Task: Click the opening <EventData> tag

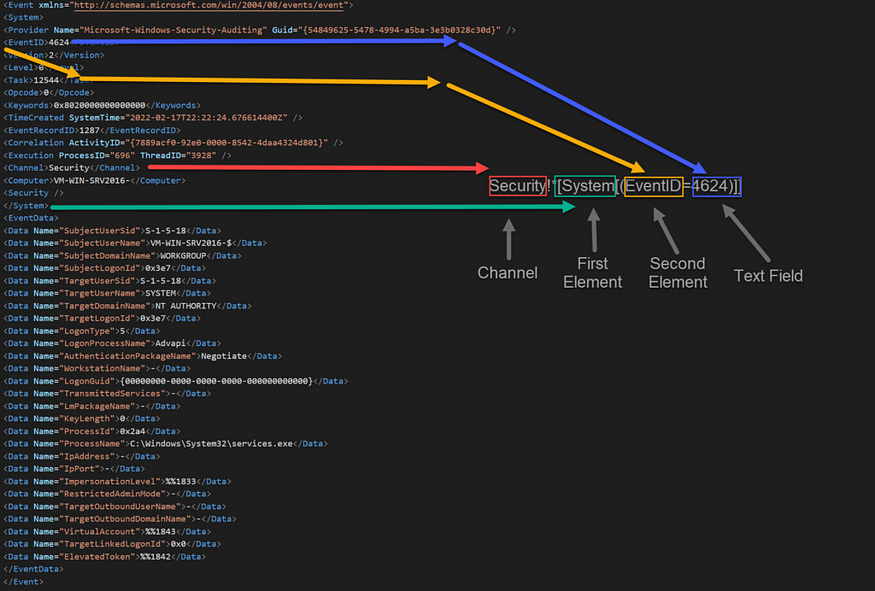Action: point(31,218)
